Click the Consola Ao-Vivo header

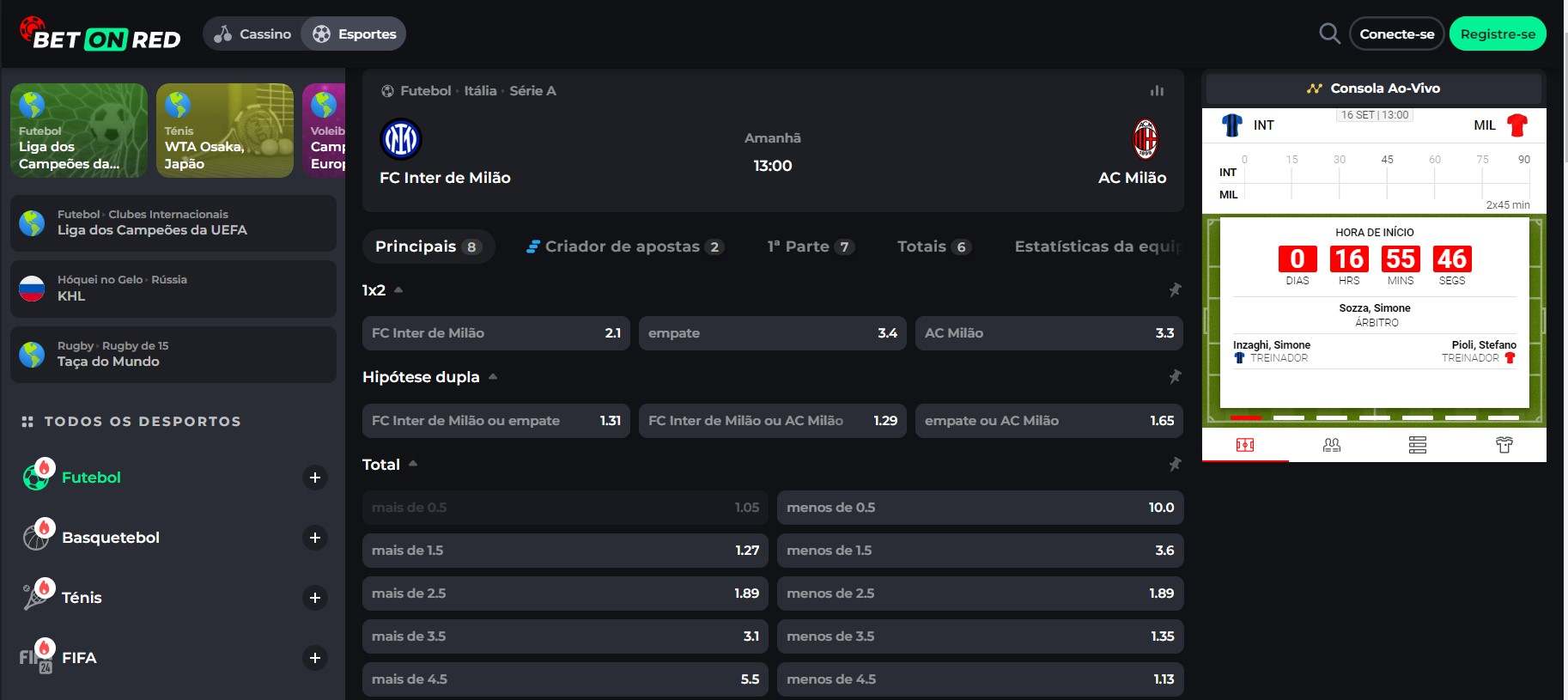pos(1374,88)
